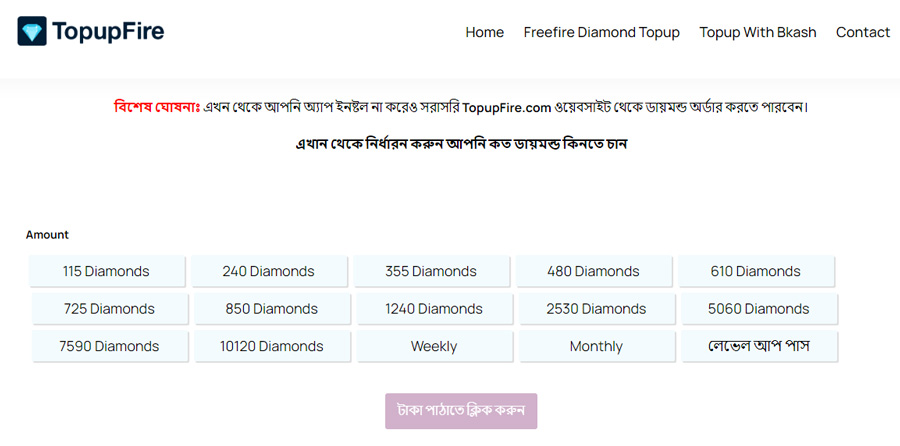Screen dimensions: 900x446
Task: Open Freefire Diamond Topup page
Action: (602, 32)
